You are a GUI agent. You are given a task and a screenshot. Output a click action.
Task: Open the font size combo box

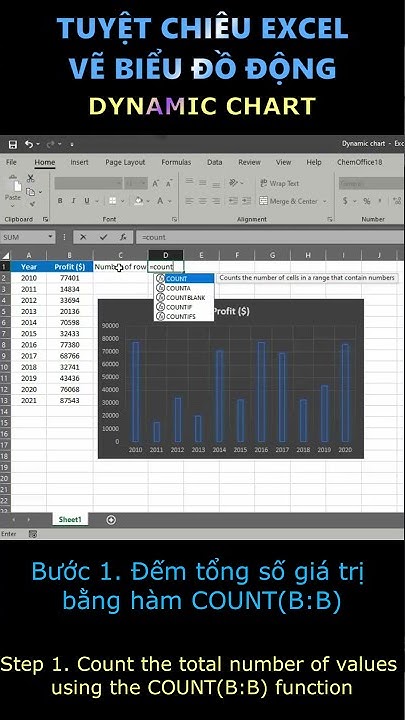coord(136,183)
